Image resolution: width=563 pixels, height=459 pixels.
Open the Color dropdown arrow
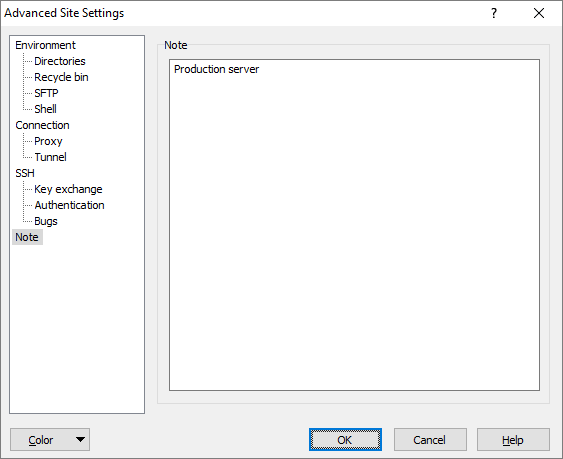click(80, 439)
